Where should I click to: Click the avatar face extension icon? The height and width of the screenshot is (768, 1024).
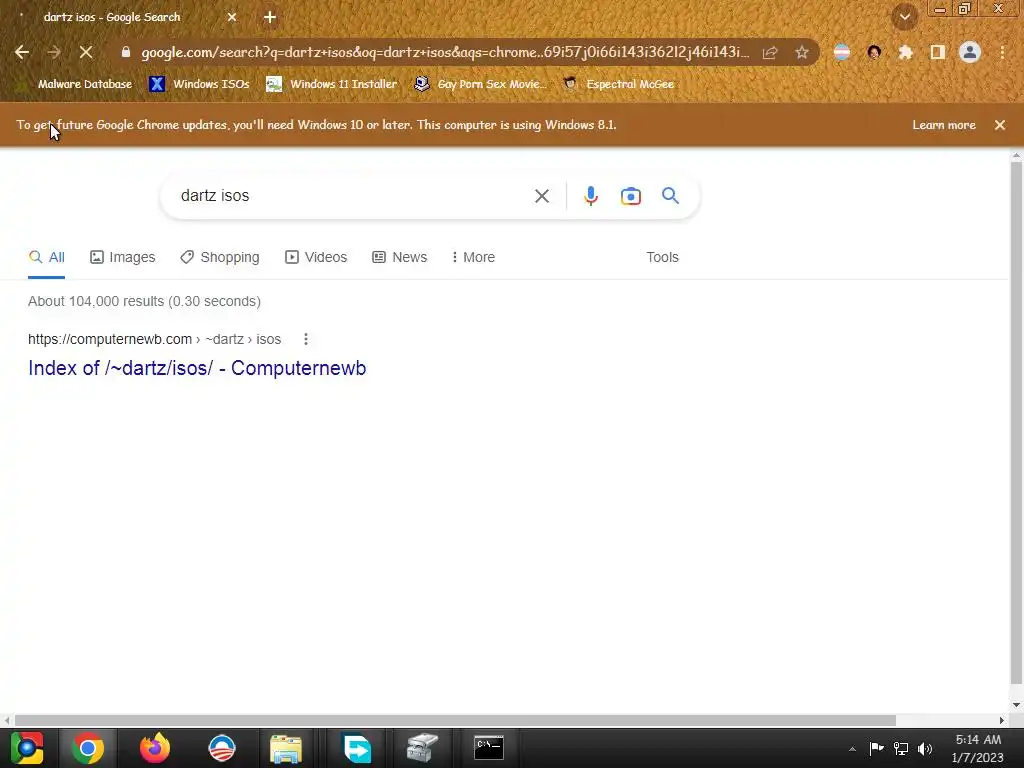(x=874, y=52)
